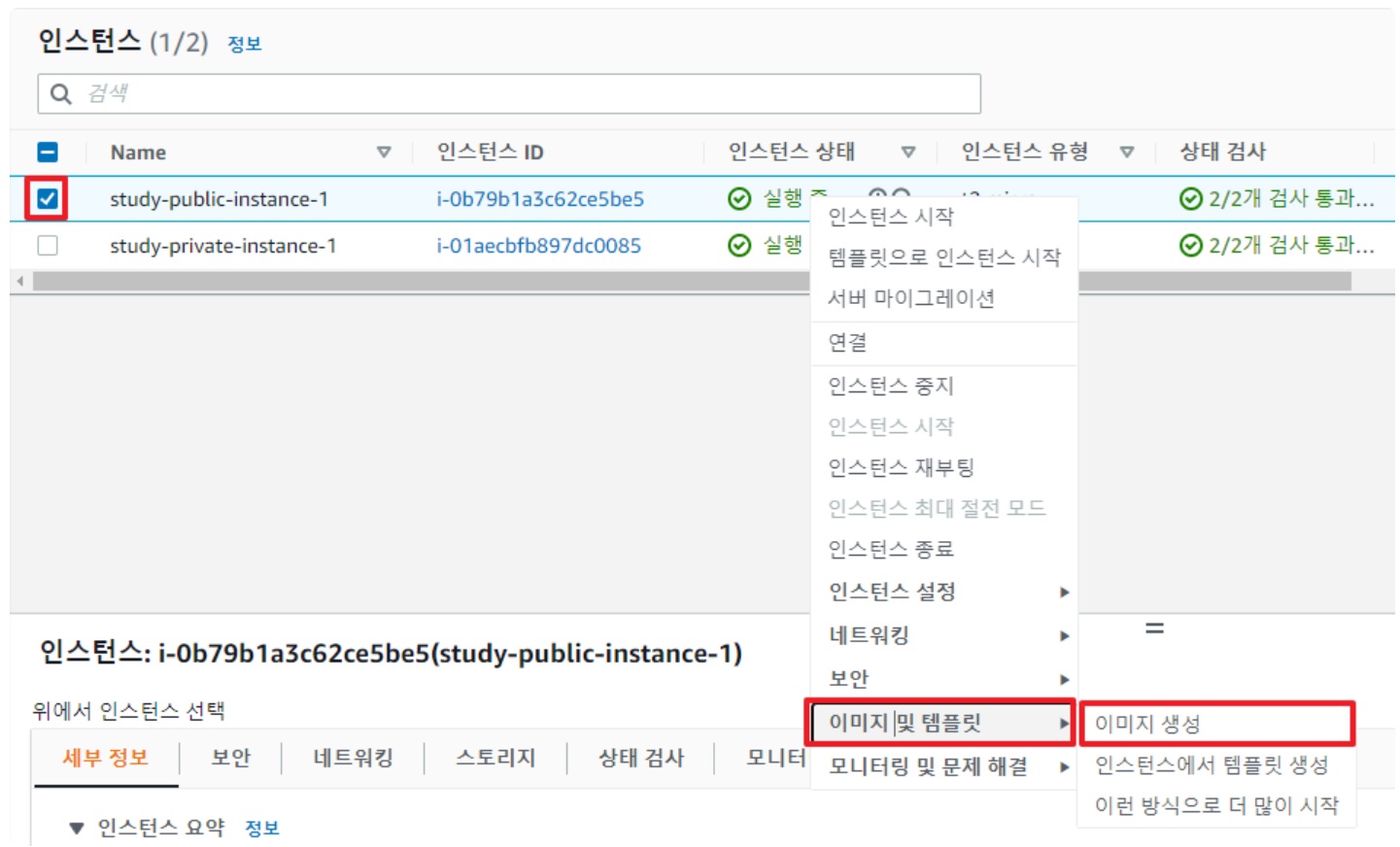Click the 인스턴스 ID column header

[x=491, y=152]
